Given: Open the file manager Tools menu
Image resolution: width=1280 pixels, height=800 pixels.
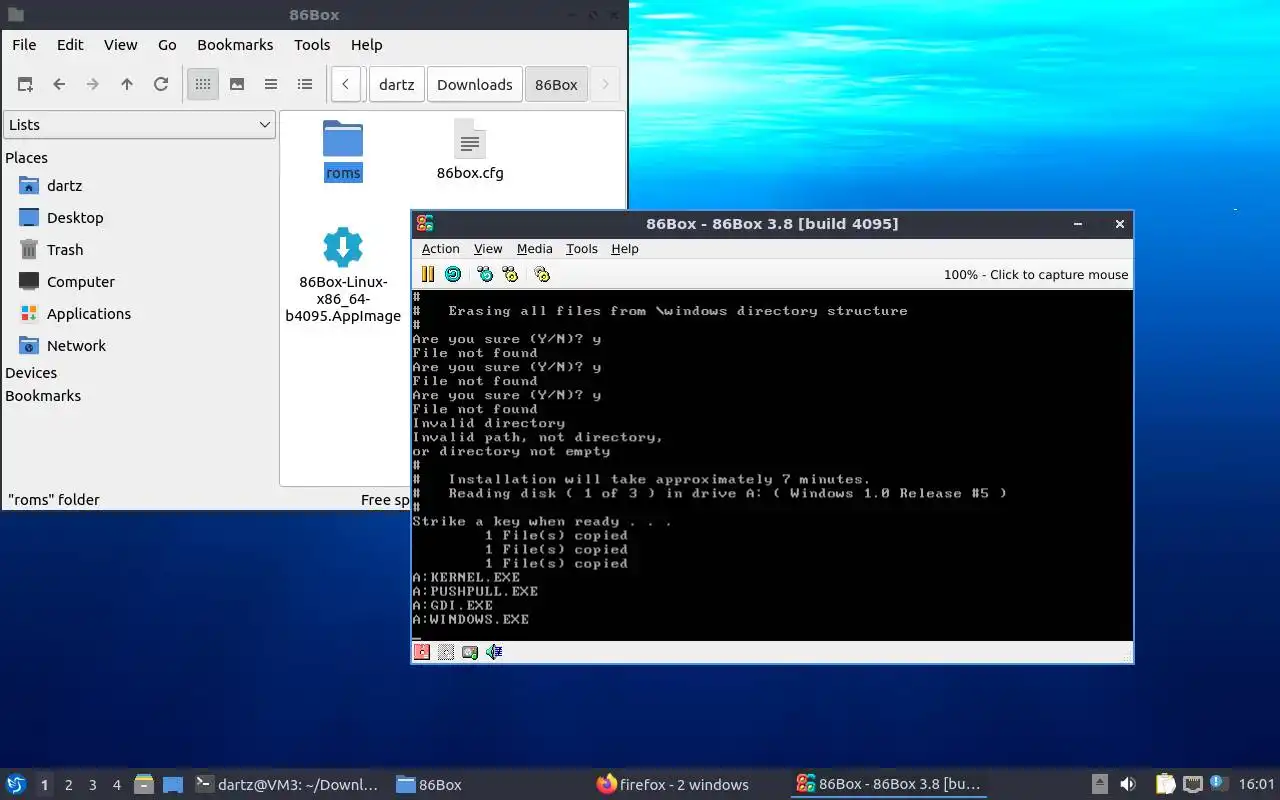Looking at the screenshot, I should tap(312, 45).
